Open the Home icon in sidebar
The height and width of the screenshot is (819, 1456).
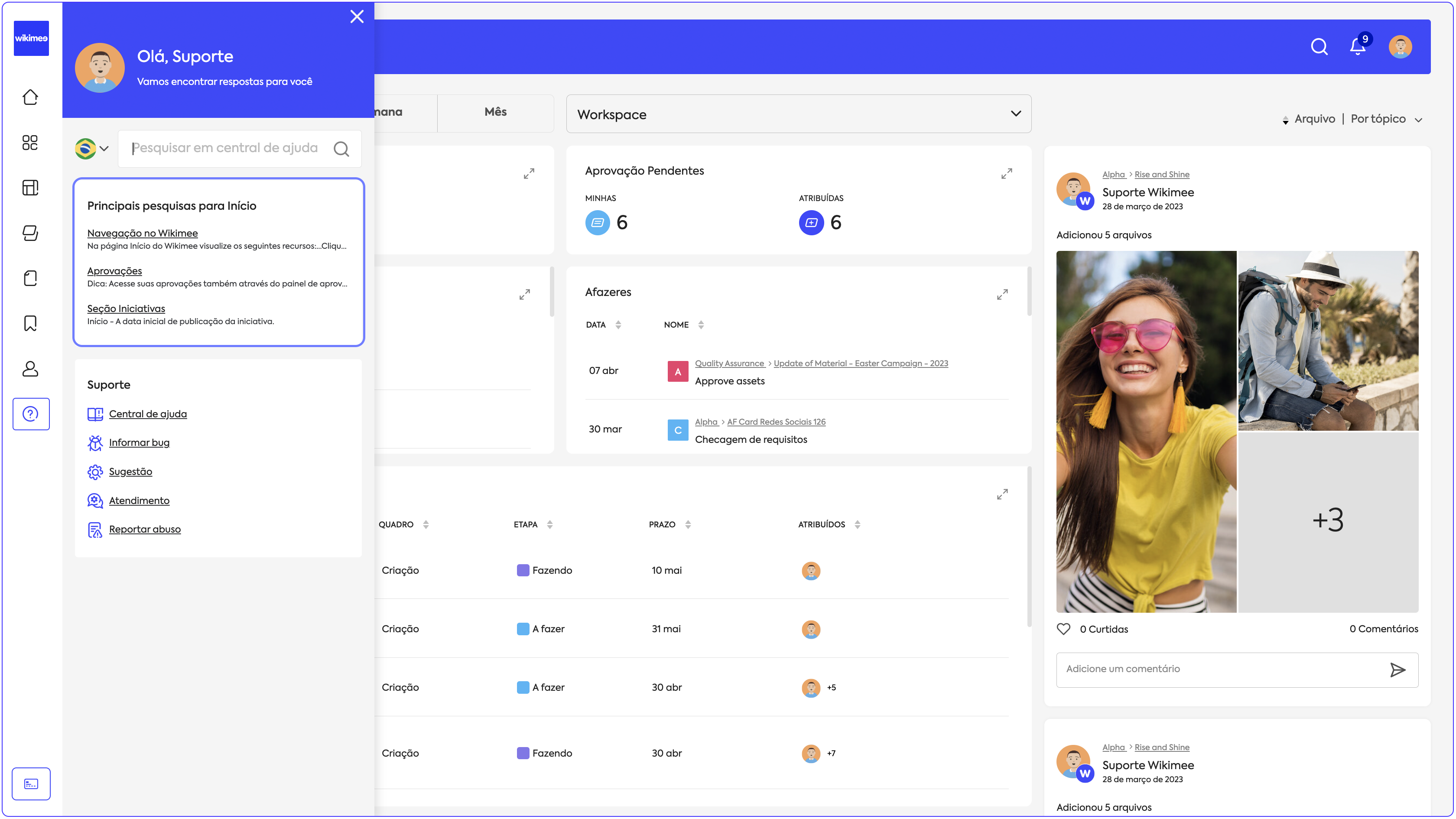tap(30, 97)
